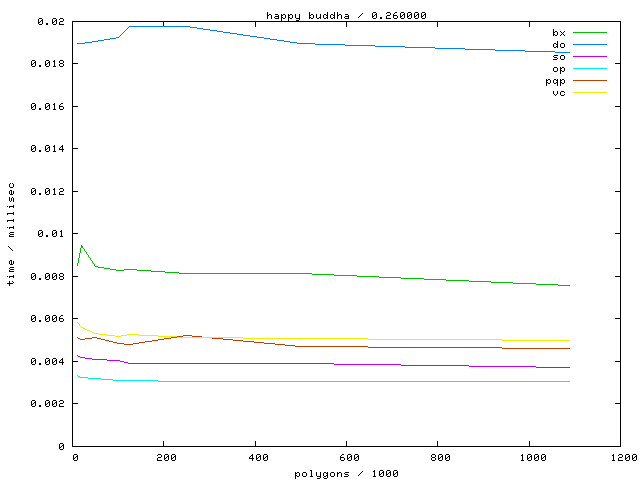Pick the "pqp" legend label
The image size is (640, 480).
pyautogui.click(x=555, y=81)
